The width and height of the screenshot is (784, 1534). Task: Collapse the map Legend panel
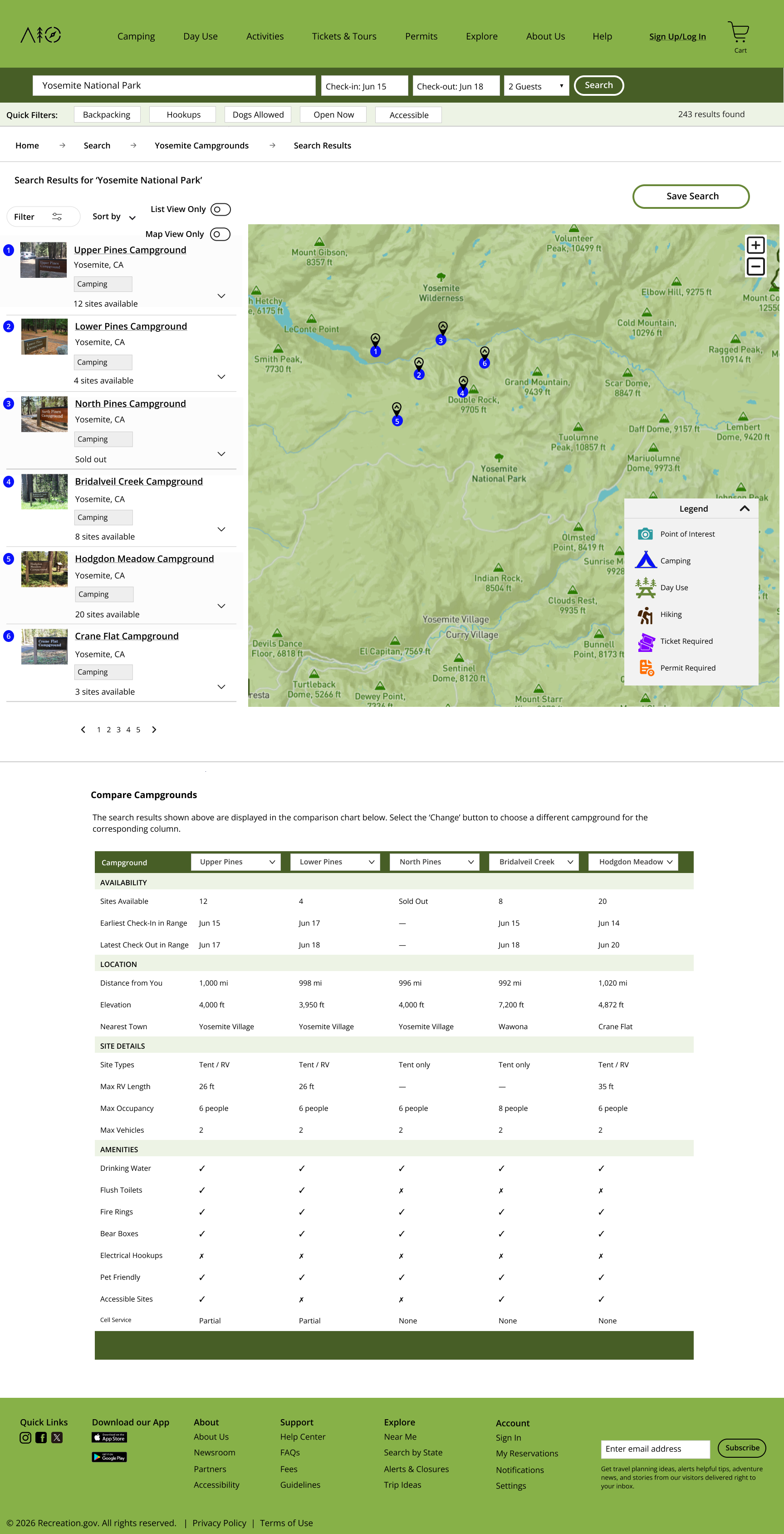(744, 508)
